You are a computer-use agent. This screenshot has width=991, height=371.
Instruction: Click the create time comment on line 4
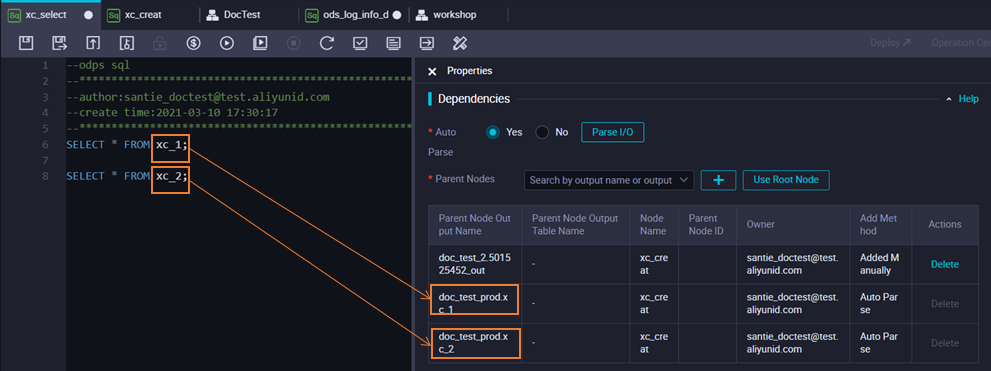[173, 113]
